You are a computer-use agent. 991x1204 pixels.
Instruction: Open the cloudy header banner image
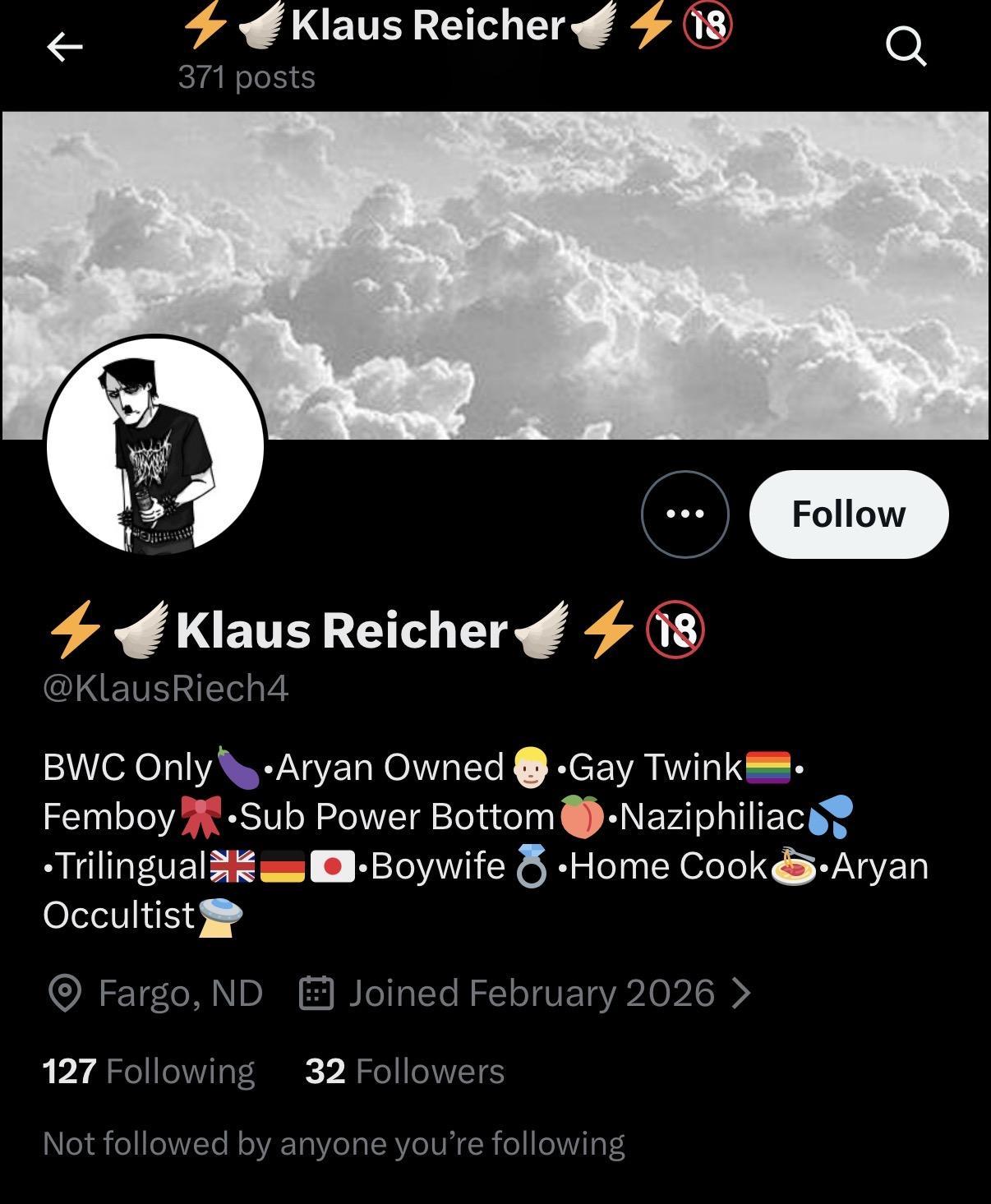pyautogui.click(x=495, y=275)
